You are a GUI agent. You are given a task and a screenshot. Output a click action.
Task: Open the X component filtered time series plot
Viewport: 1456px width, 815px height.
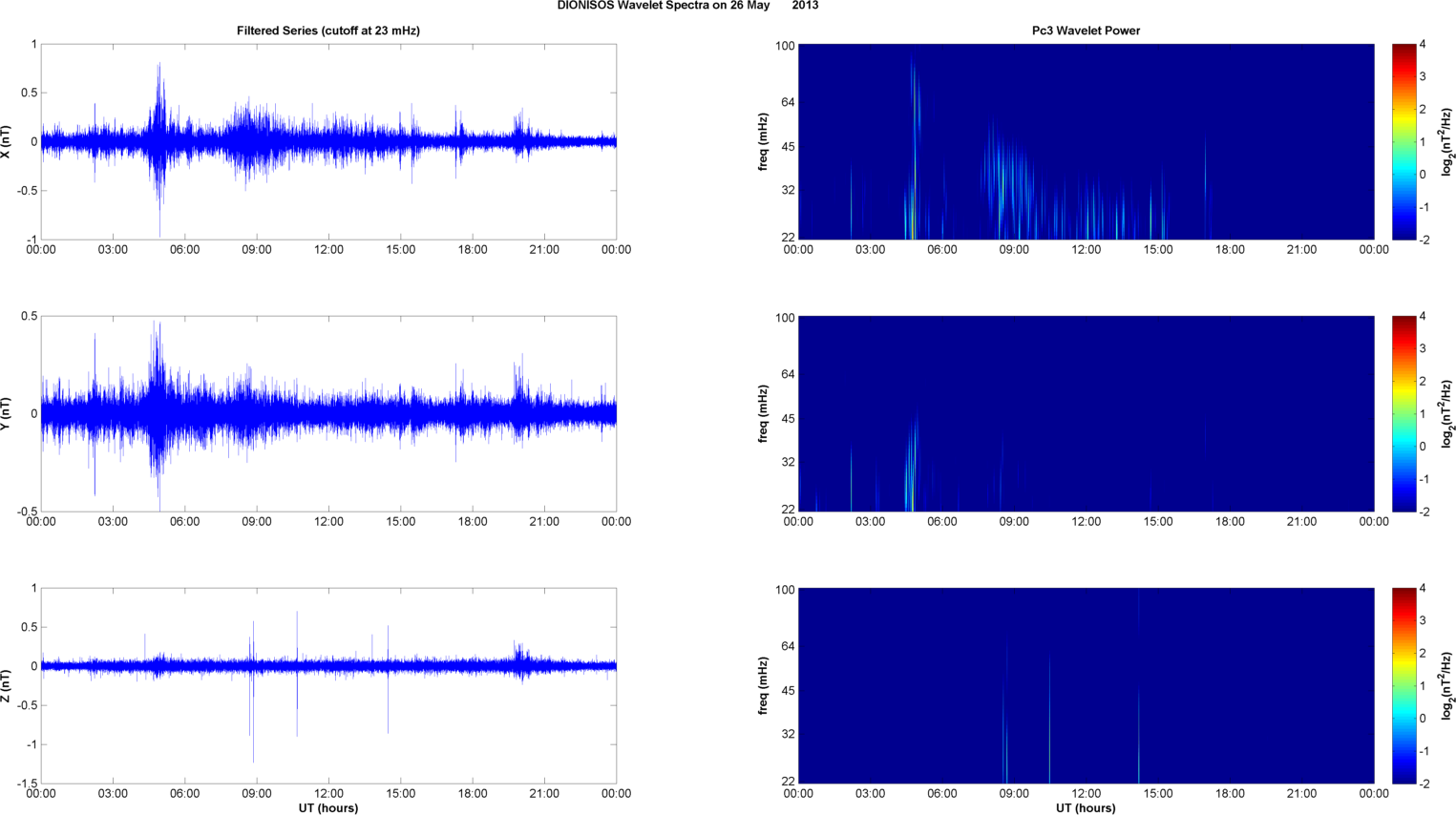click(328, 142)
